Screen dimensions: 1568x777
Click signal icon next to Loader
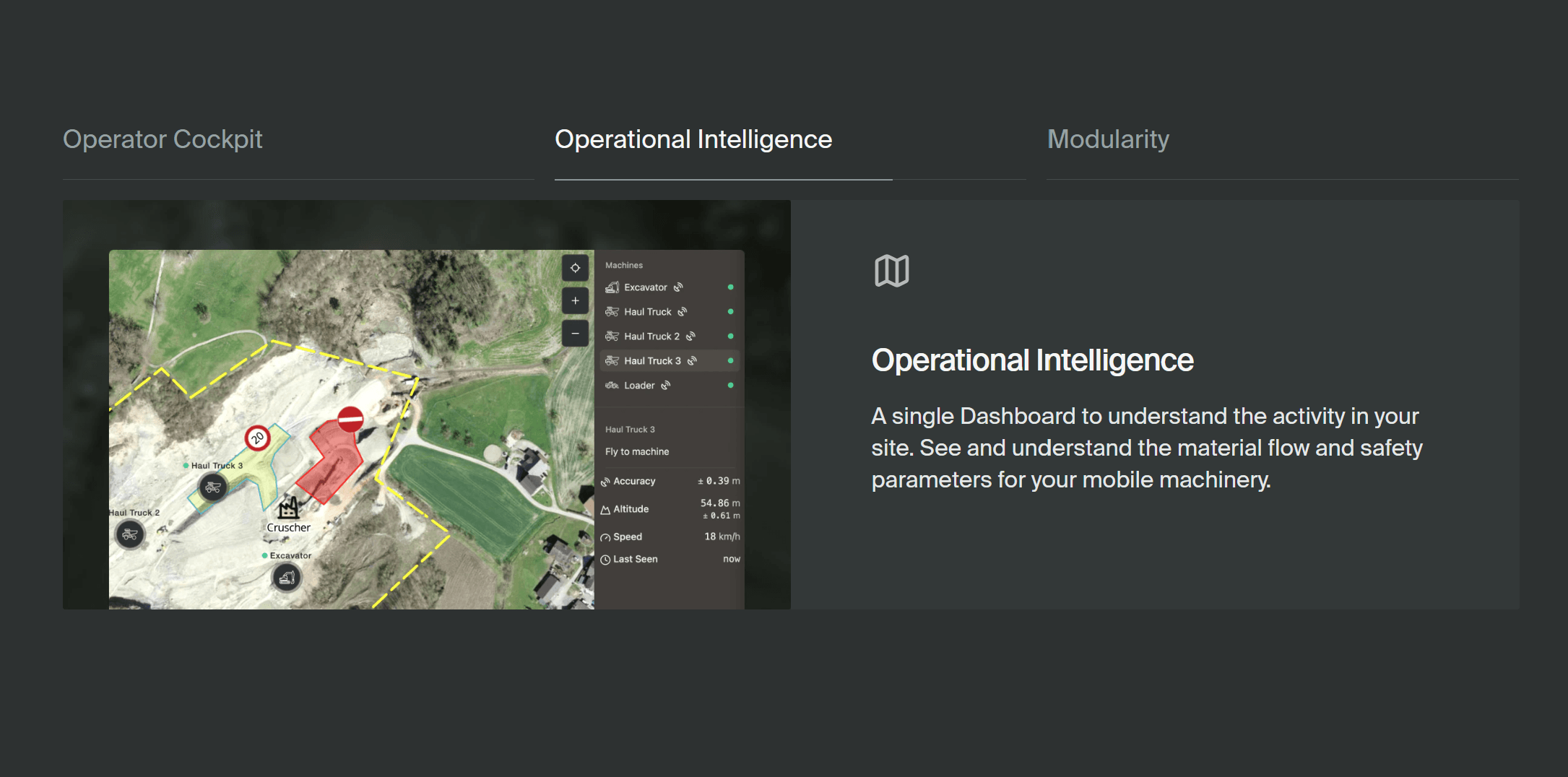666,386
